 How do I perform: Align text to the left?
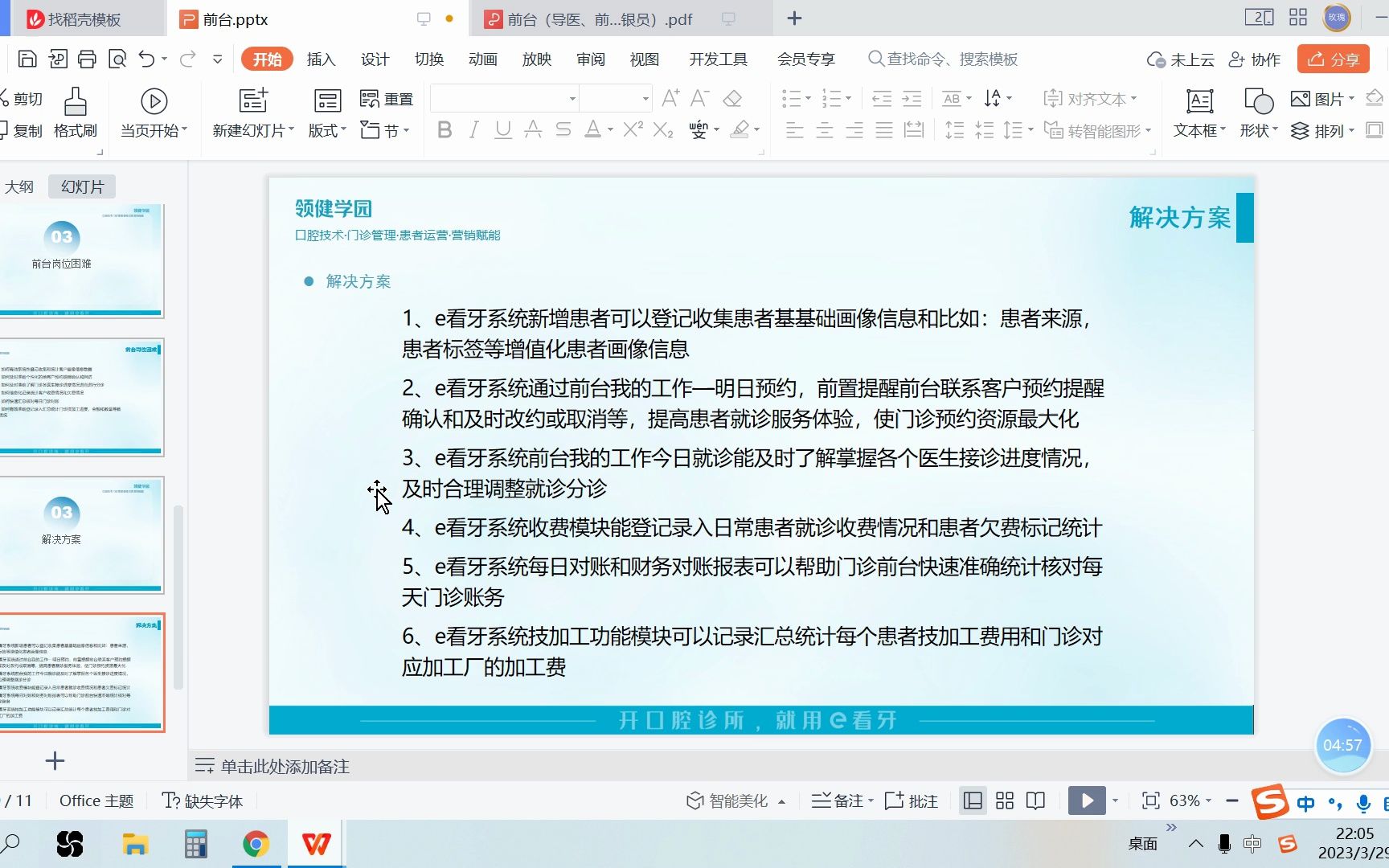(794, 130)
